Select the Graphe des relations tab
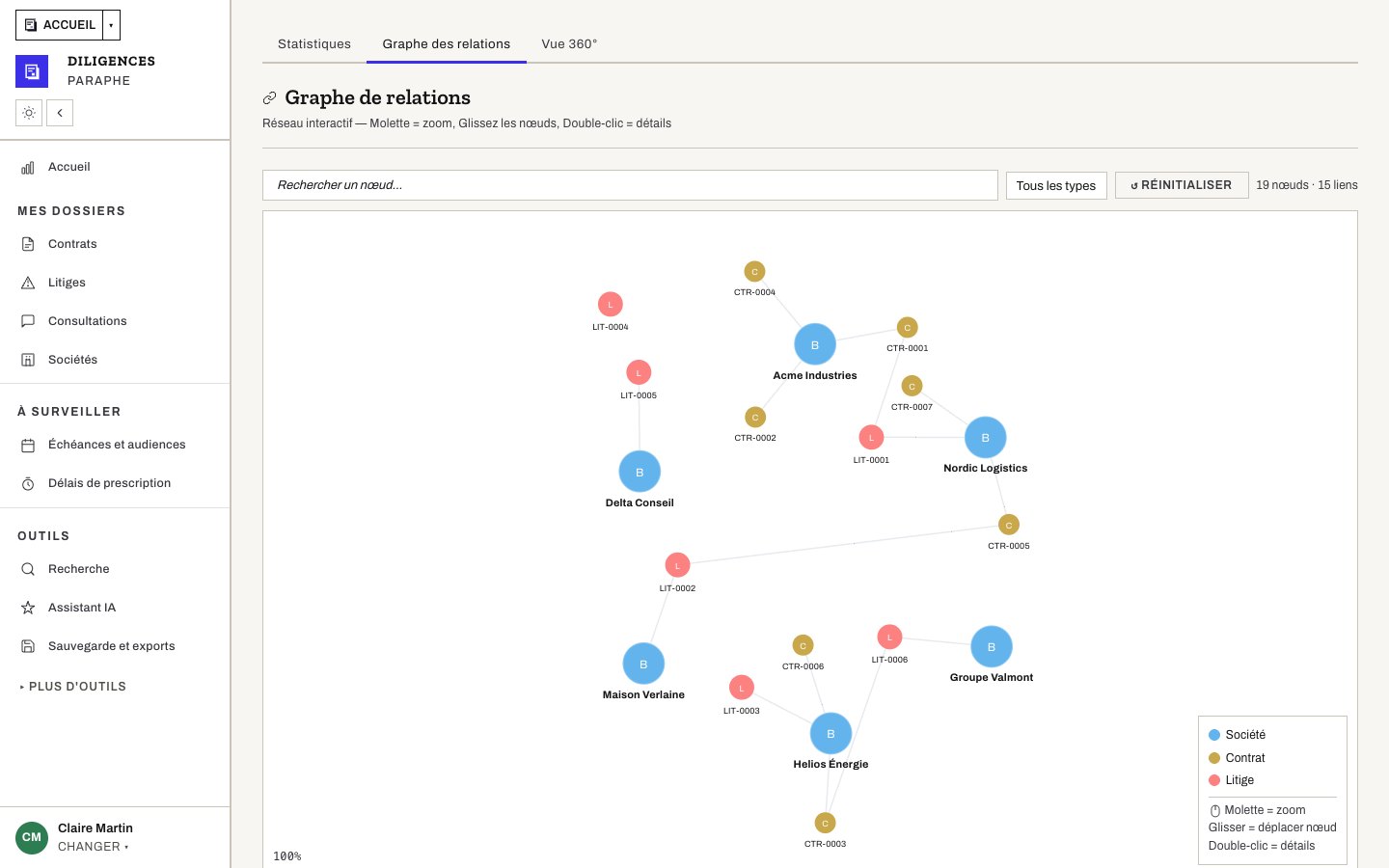 point(447,44)
